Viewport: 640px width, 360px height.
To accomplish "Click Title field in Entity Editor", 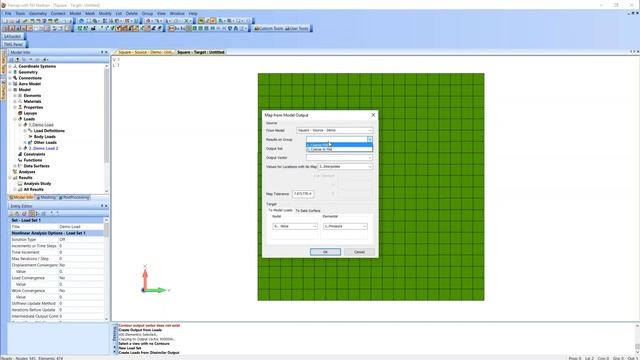I will coord(81,227).
